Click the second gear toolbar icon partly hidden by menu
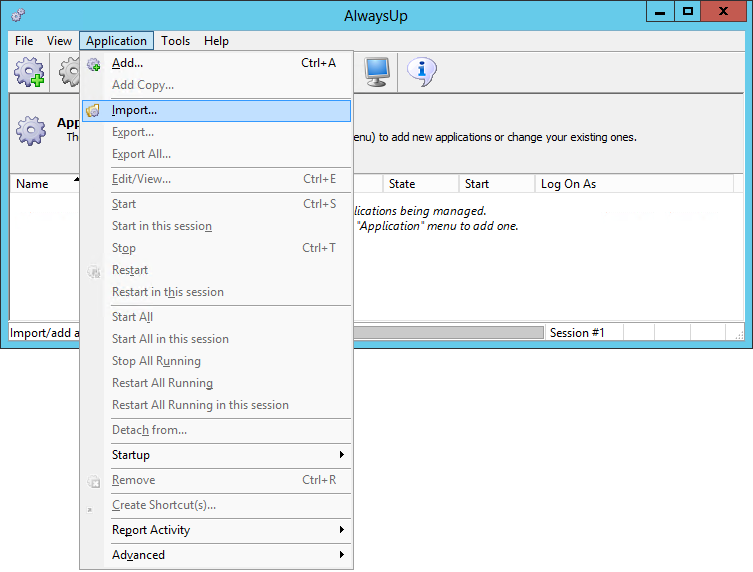This screenshot has height=572, width=753. [x=69, y=72]
